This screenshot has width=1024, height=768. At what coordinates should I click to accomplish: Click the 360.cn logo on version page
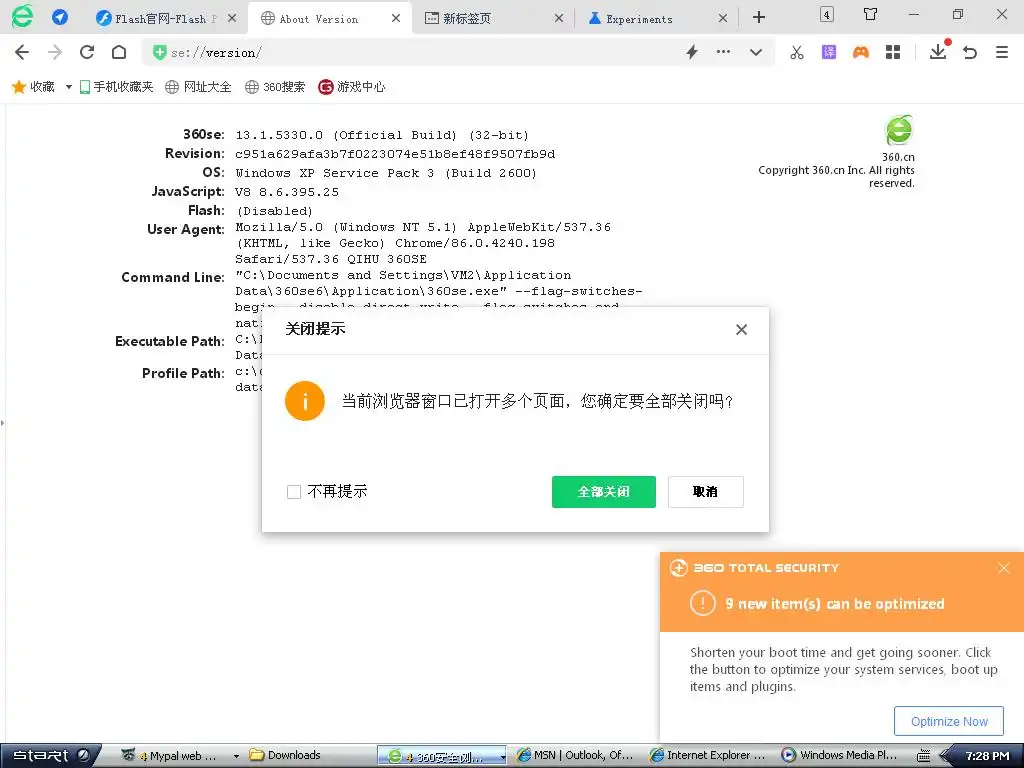899,130
